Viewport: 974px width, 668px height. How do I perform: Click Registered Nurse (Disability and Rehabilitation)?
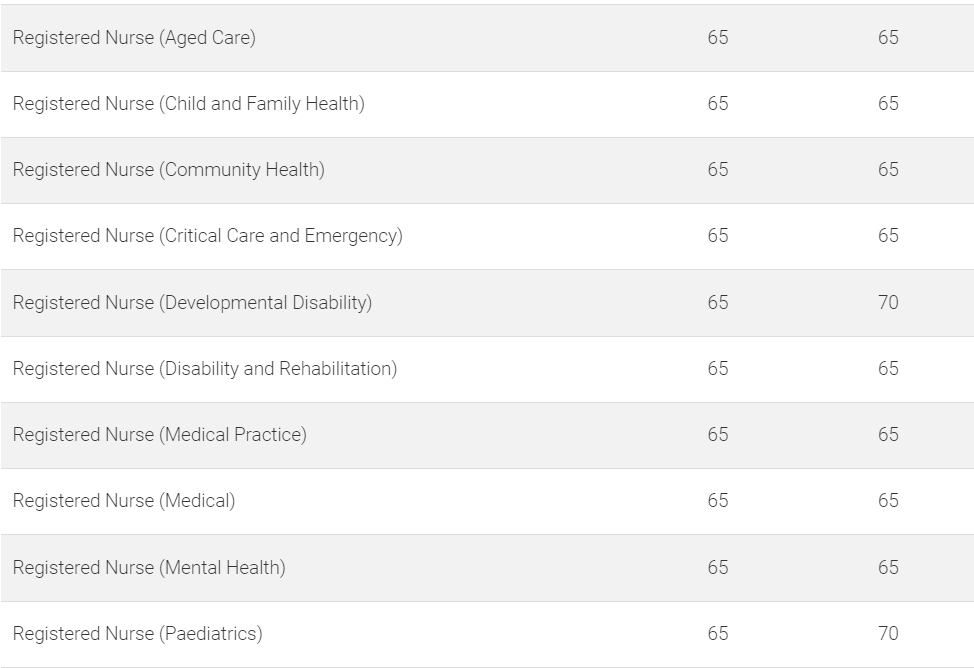(205, 368)
